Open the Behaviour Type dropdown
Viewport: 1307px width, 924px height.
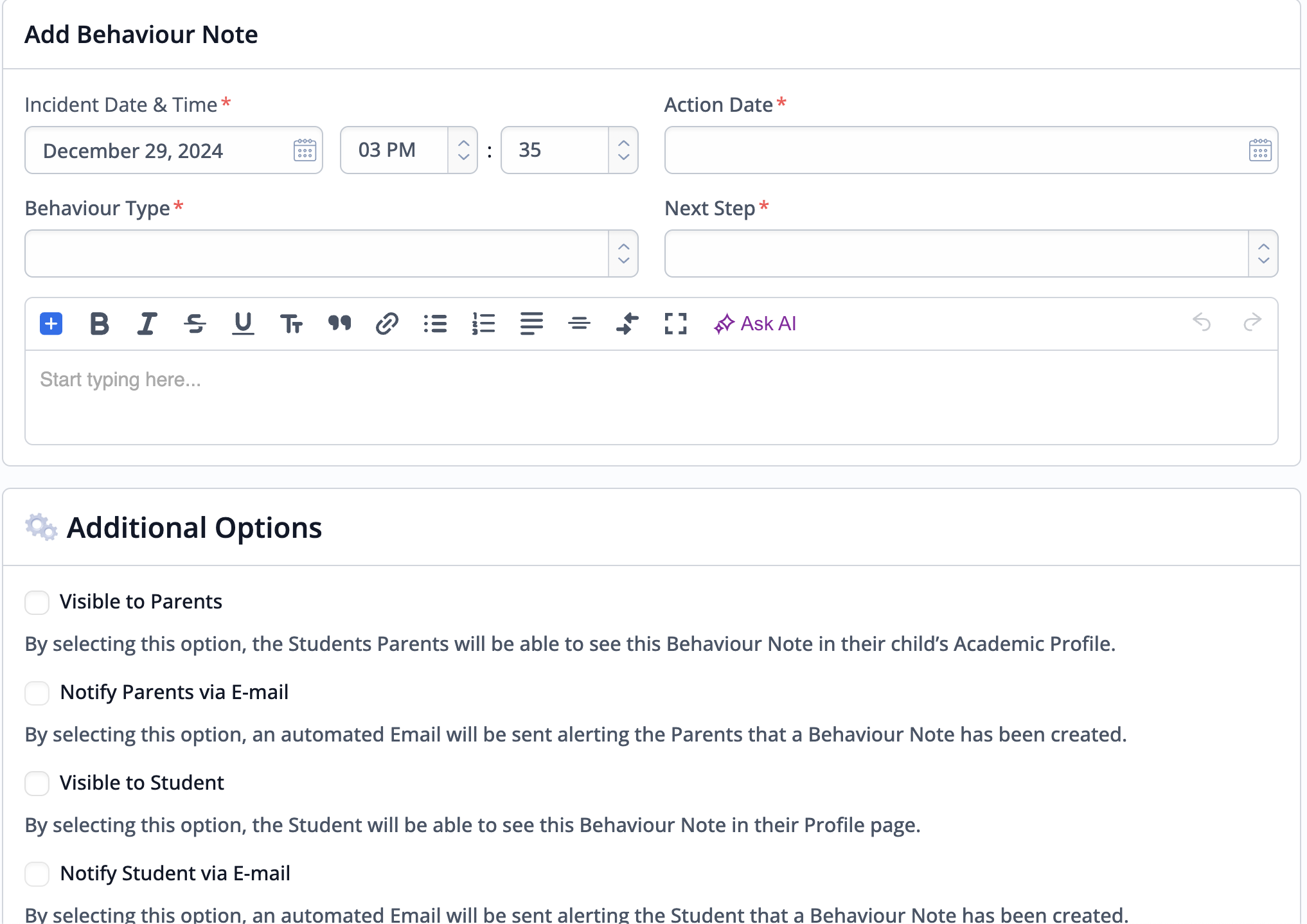coord(332,254)
